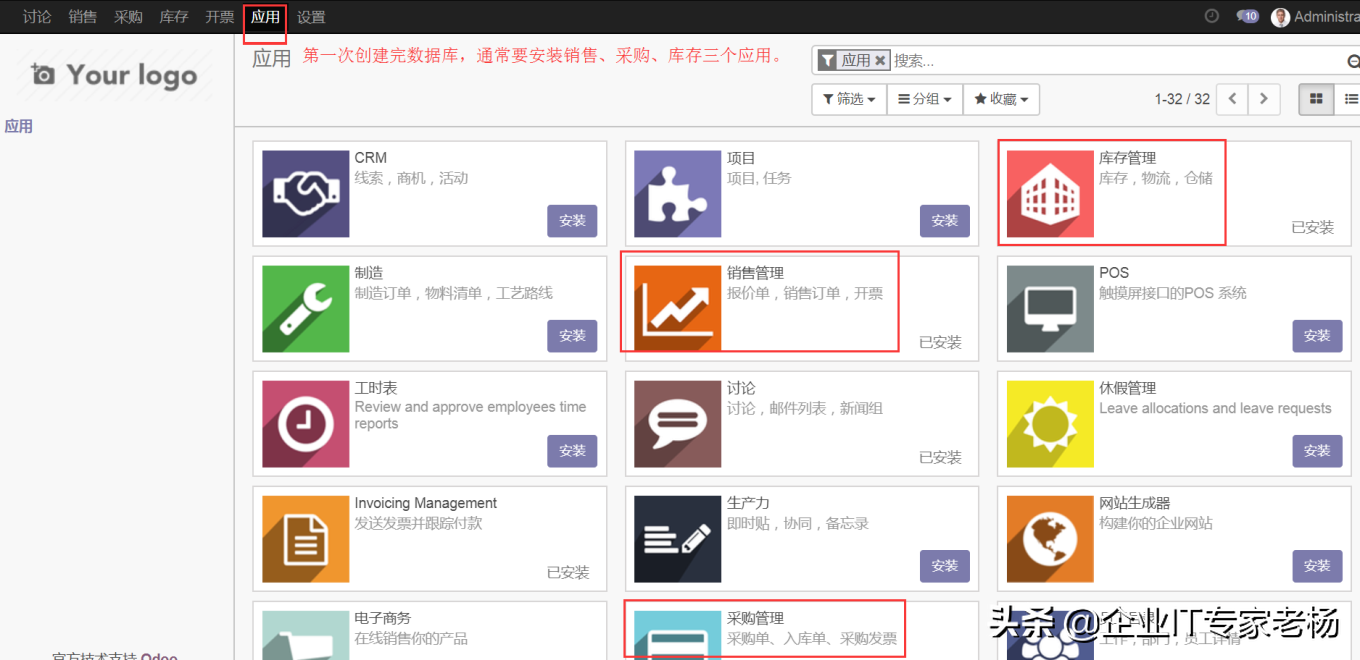Screen dimensions: 1360x660
Task: Click 已安装 label on Invoicing Management card
Action: pos(568,572)
